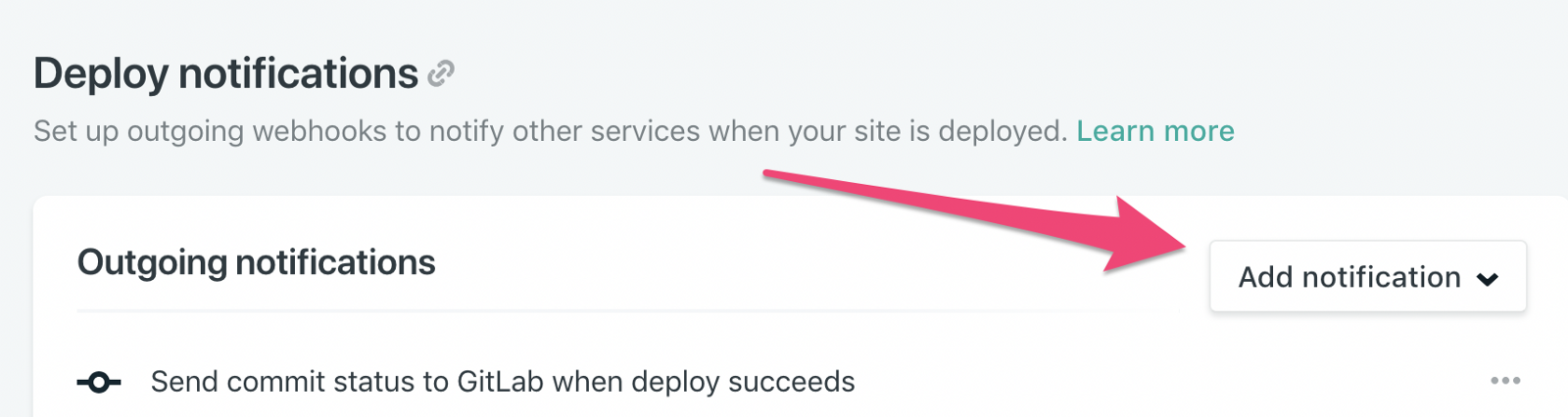Select the 'Send commit status to GitLab' row
The width and height of the screenshot is (1568, 417).
coord(502,382)
